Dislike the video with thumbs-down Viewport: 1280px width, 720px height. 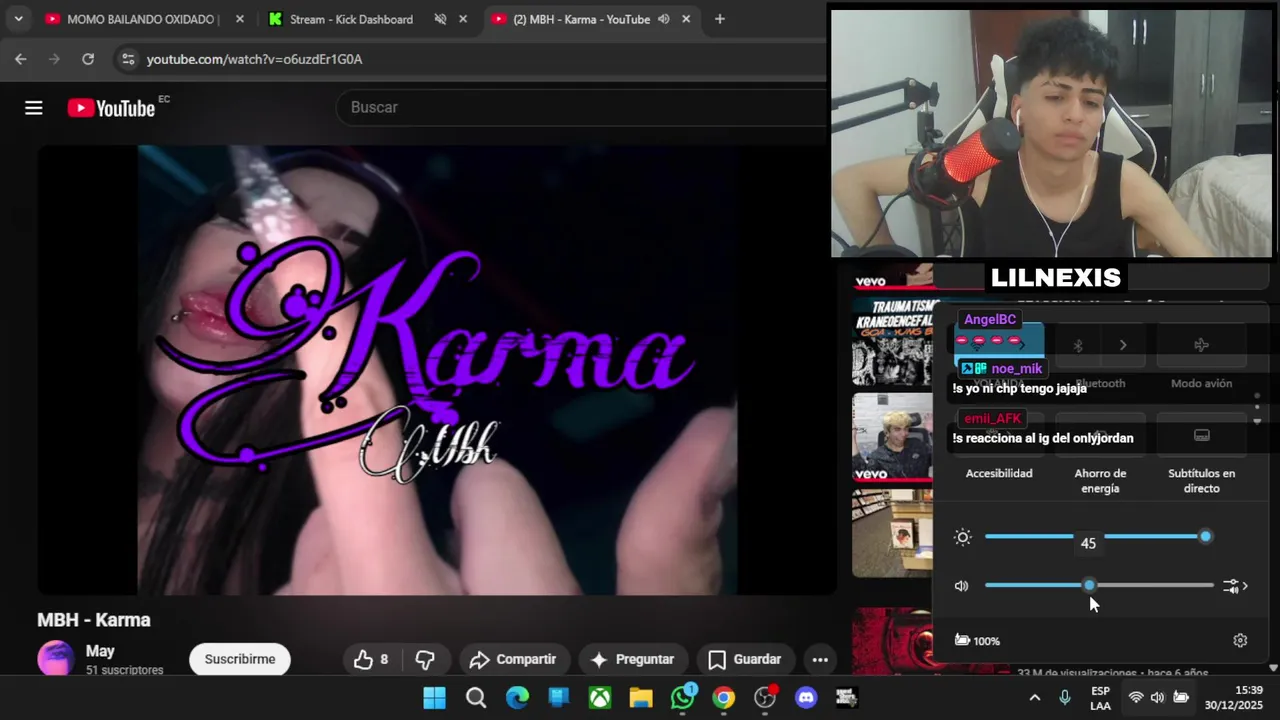click(x=425, y=659)
